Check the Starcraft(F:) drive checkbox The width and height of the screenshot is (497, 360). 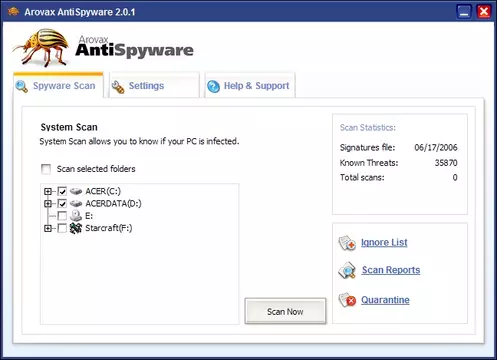62,228
